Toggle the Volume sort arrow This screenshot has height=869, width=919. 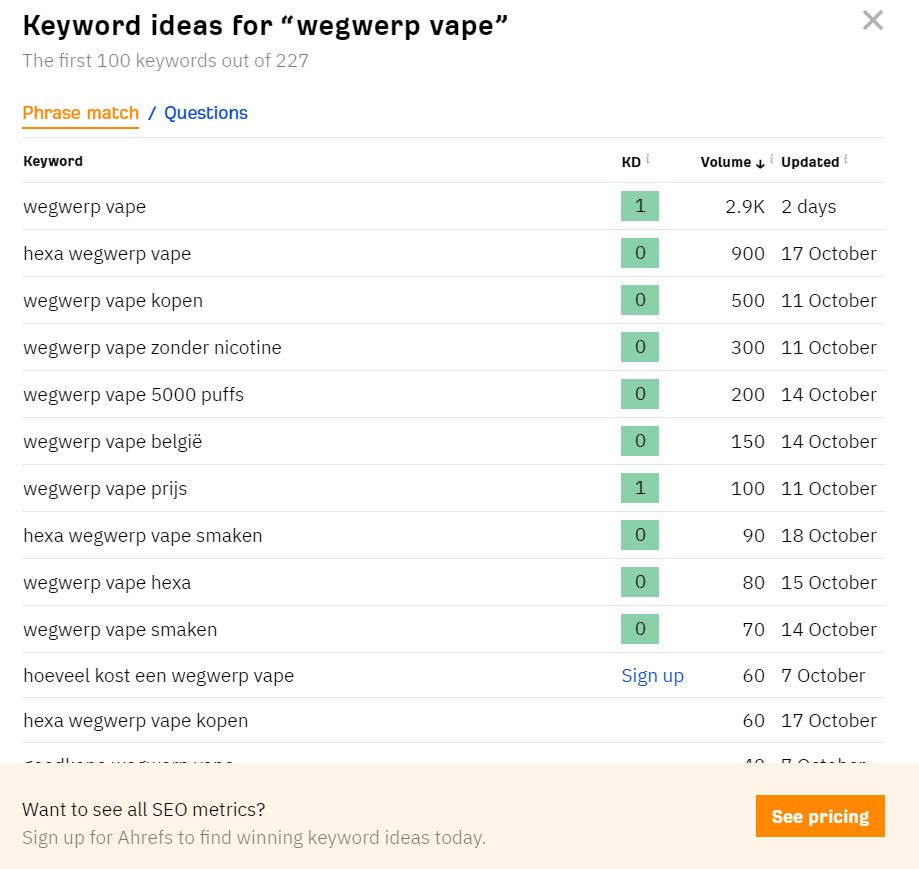coord(760,163)
